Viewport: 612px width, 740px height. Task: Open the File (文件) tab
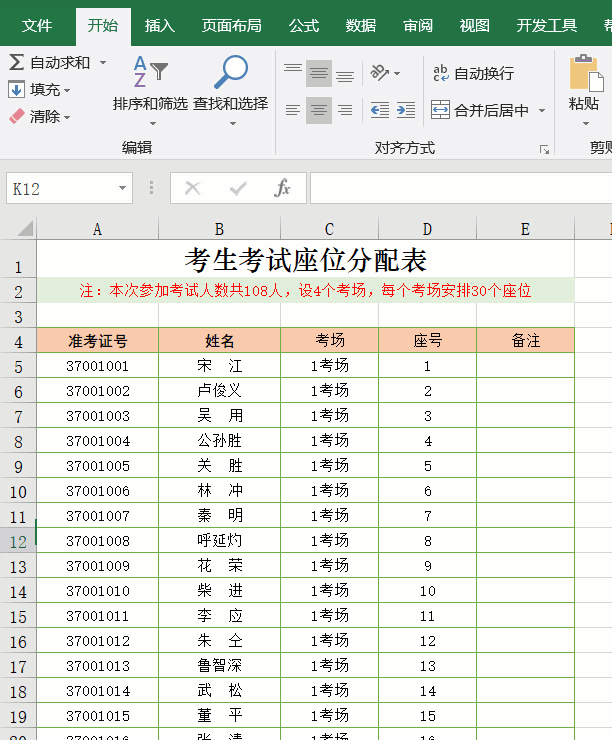(37, 25)
